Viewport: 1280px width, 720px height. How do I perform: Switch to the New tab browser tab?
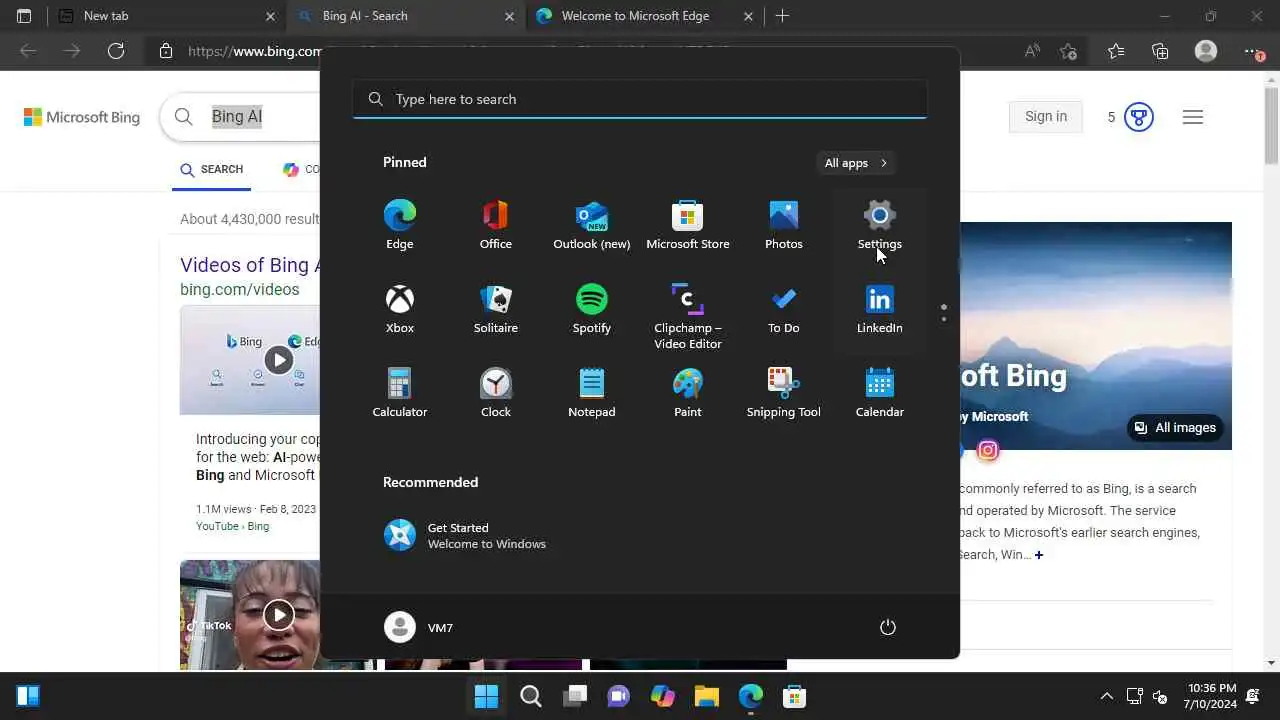click(166, 16)
